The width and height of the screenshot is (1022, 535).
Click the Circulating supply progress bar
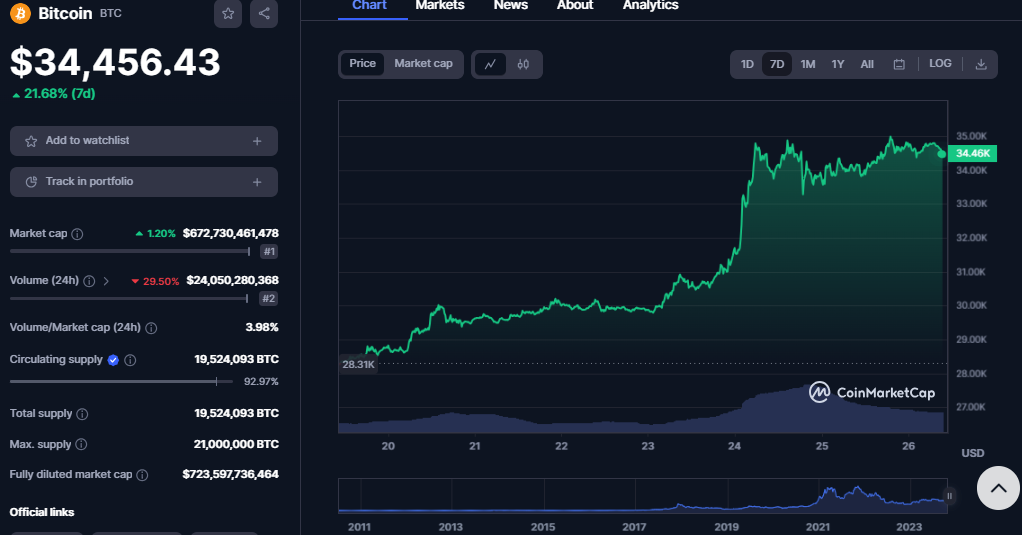[x=121, y=382]
